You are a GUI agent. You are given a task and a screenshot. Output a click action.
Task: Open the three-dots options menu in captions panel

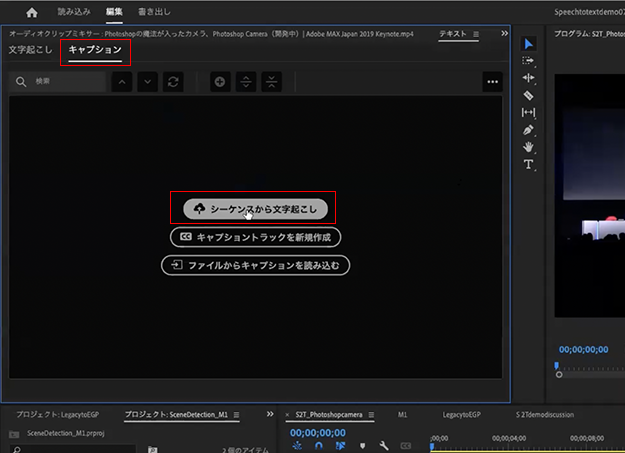(492, 81)
